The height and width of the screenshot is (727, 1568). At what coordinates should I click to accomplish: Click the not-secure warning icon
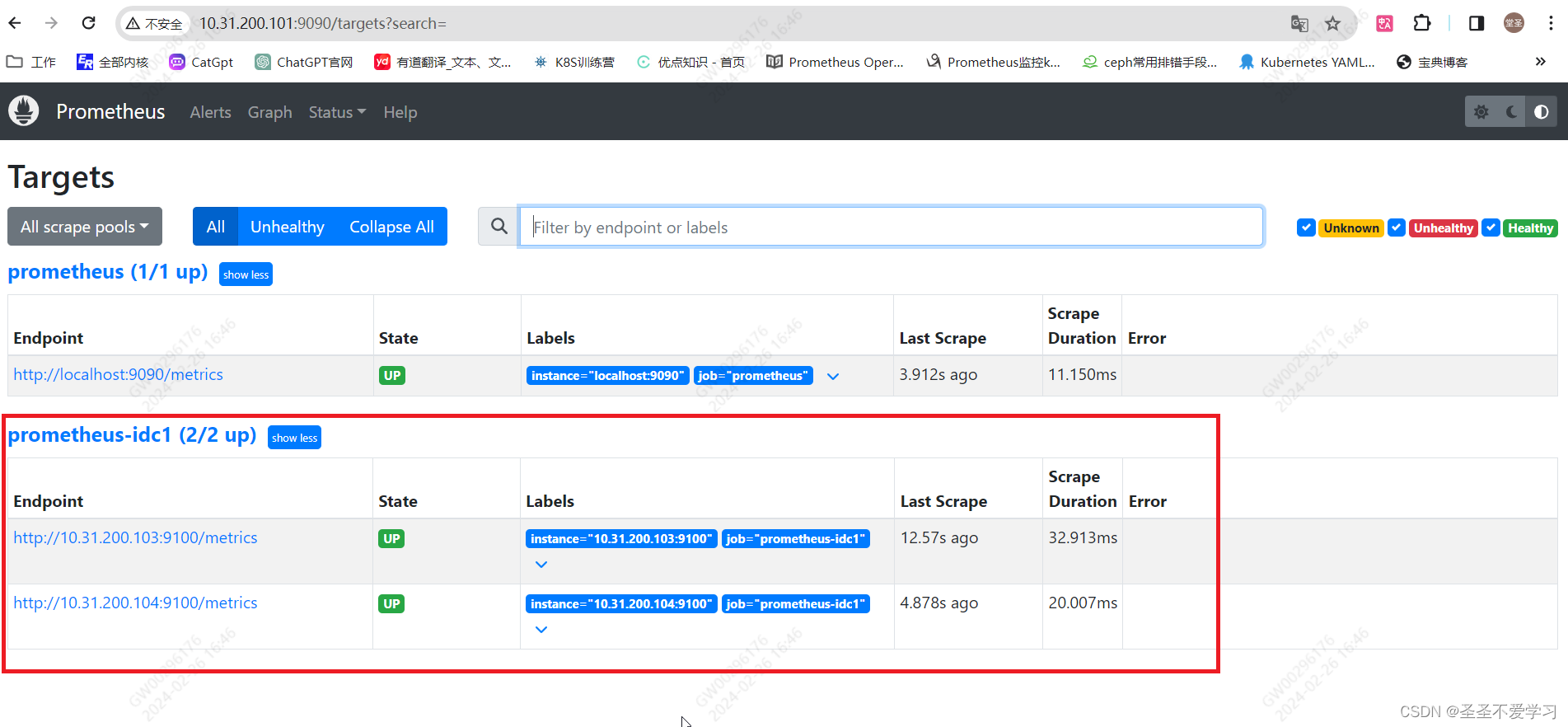click(x=133, y=24)
